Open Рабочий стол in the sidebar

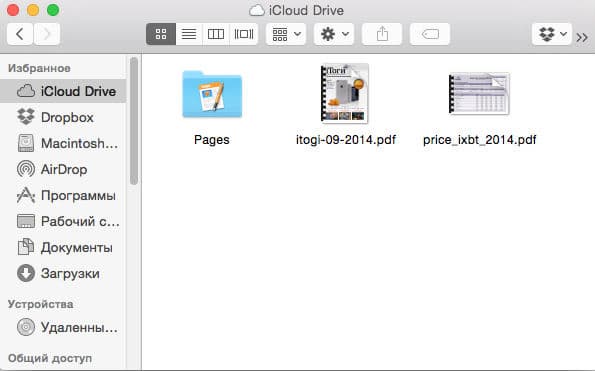[x=63, y=221]
